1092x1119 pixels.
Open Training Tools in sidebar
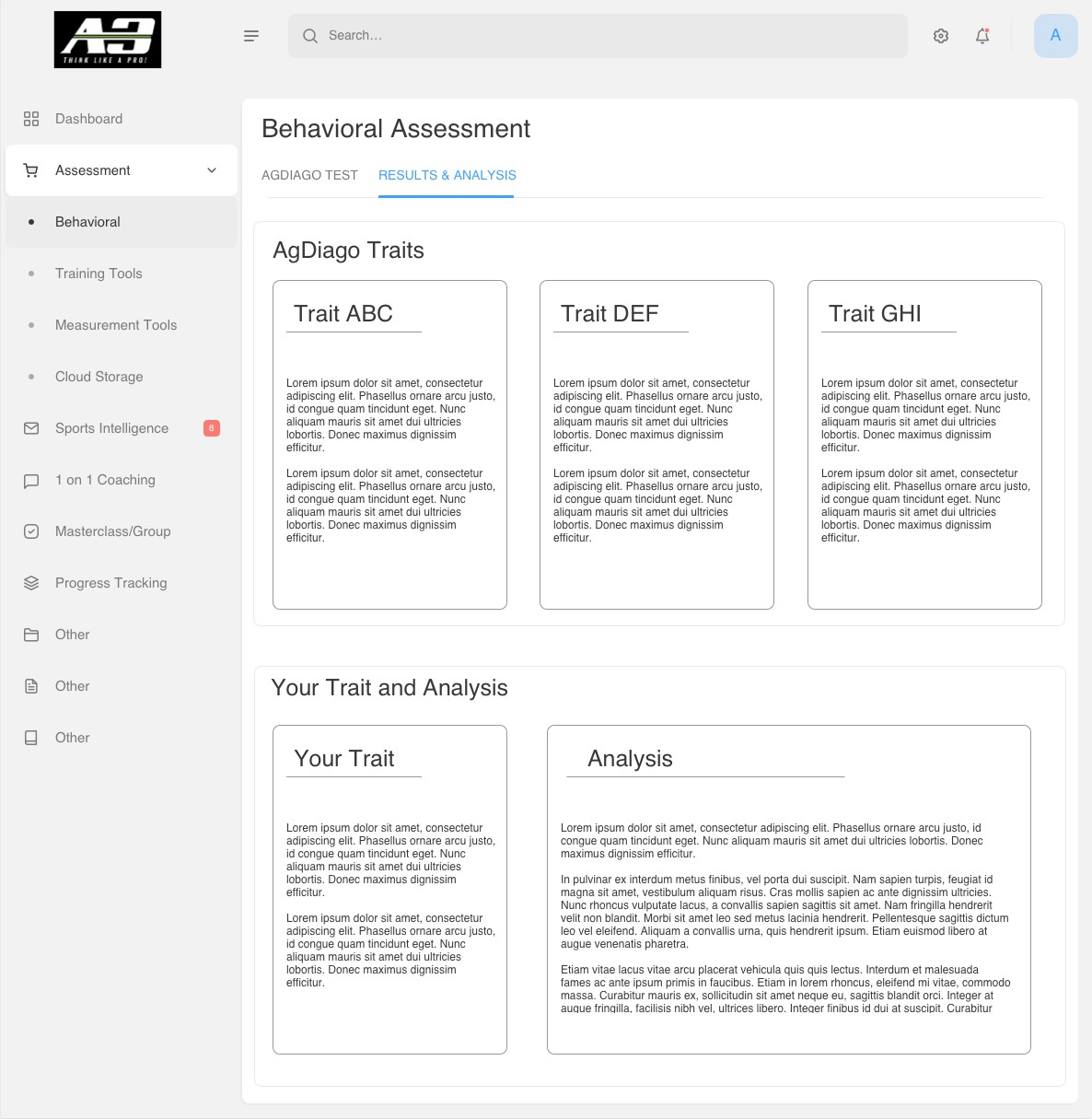[99, 274]
